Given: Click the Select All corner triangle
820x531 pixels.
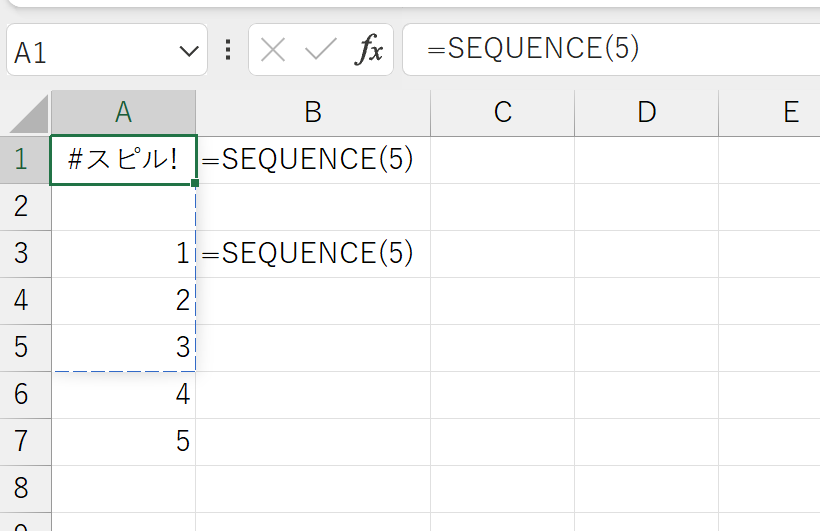Looking at the screenshot, I should [30, 114].
